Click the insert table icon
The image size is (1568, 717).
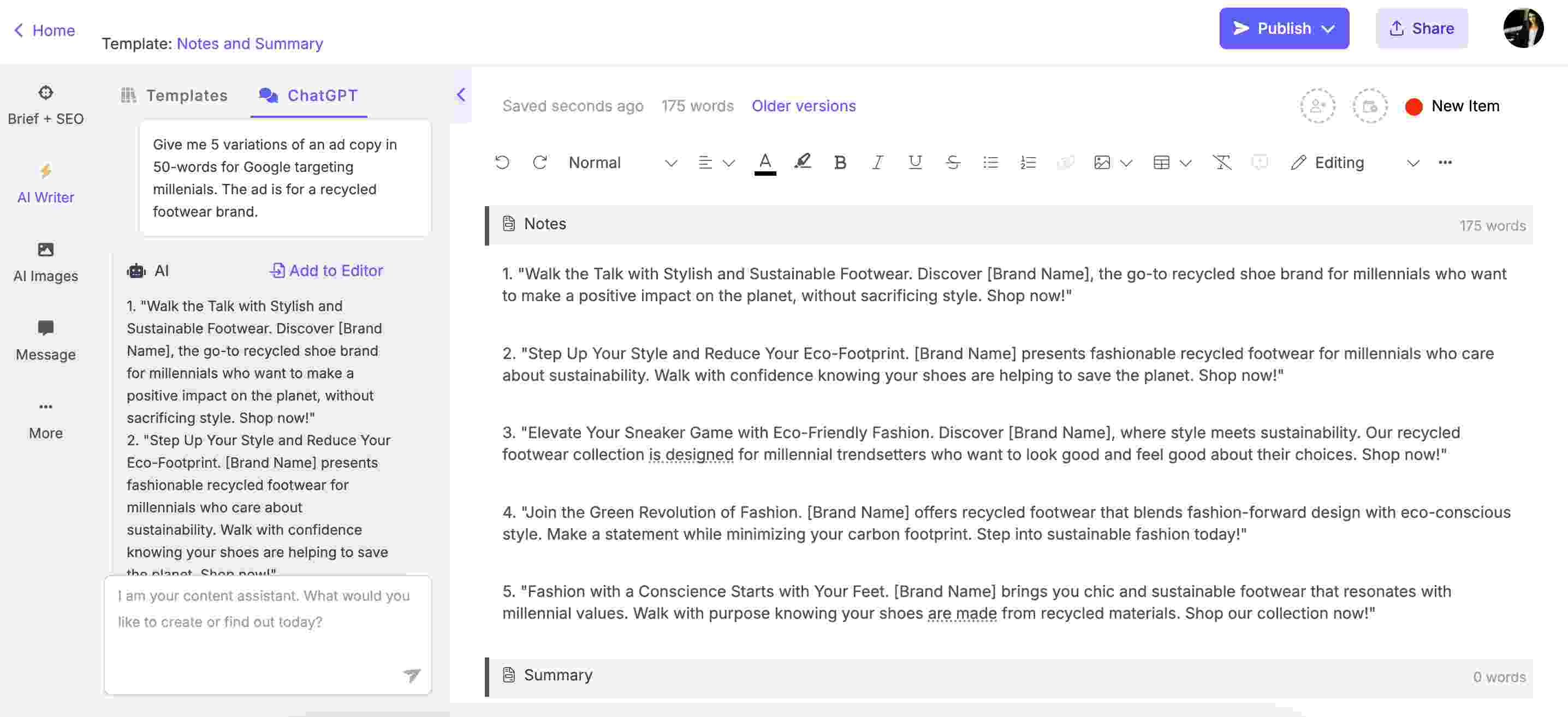coord(1161,163)
